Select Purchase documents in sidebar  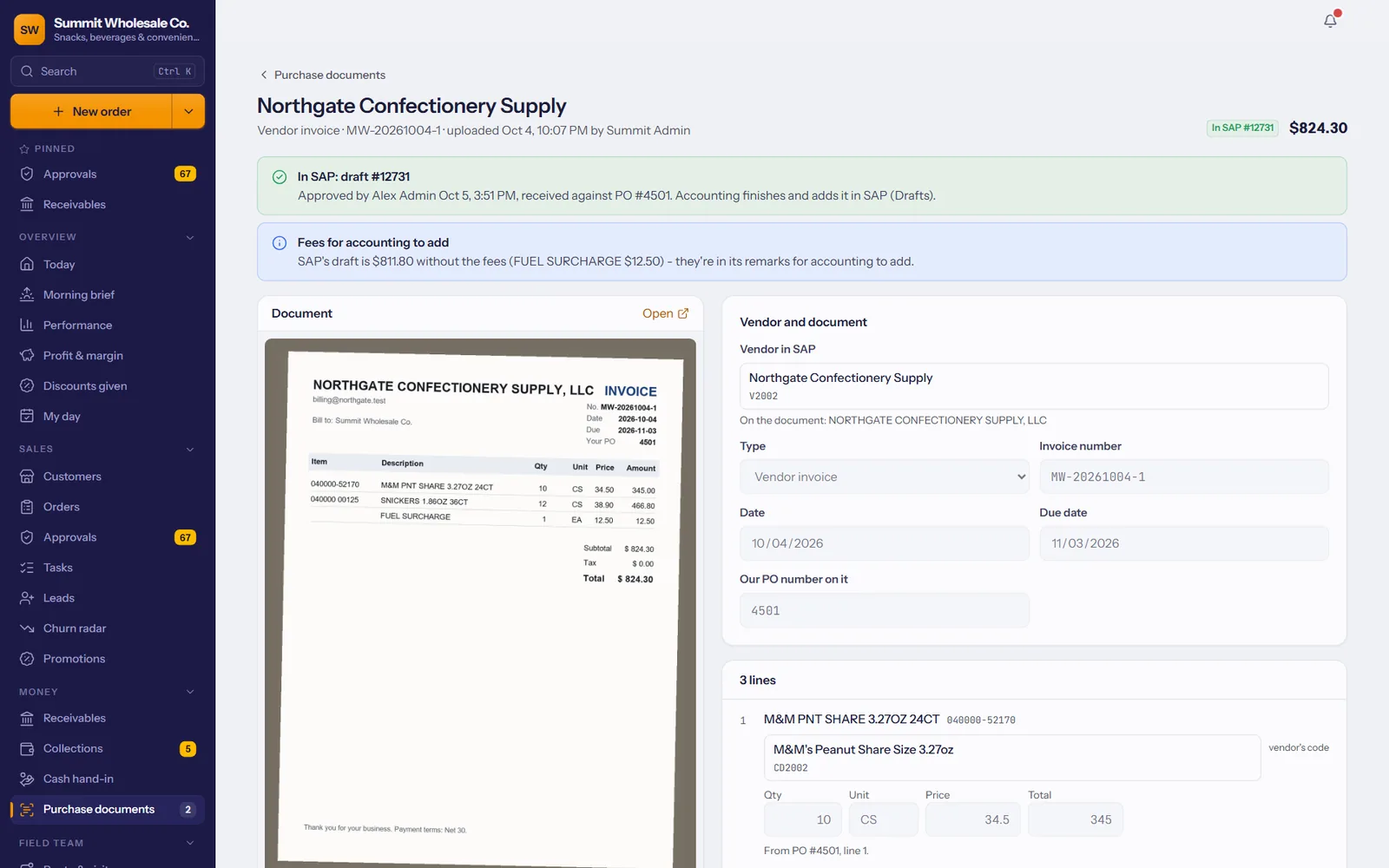pos(108,809)
